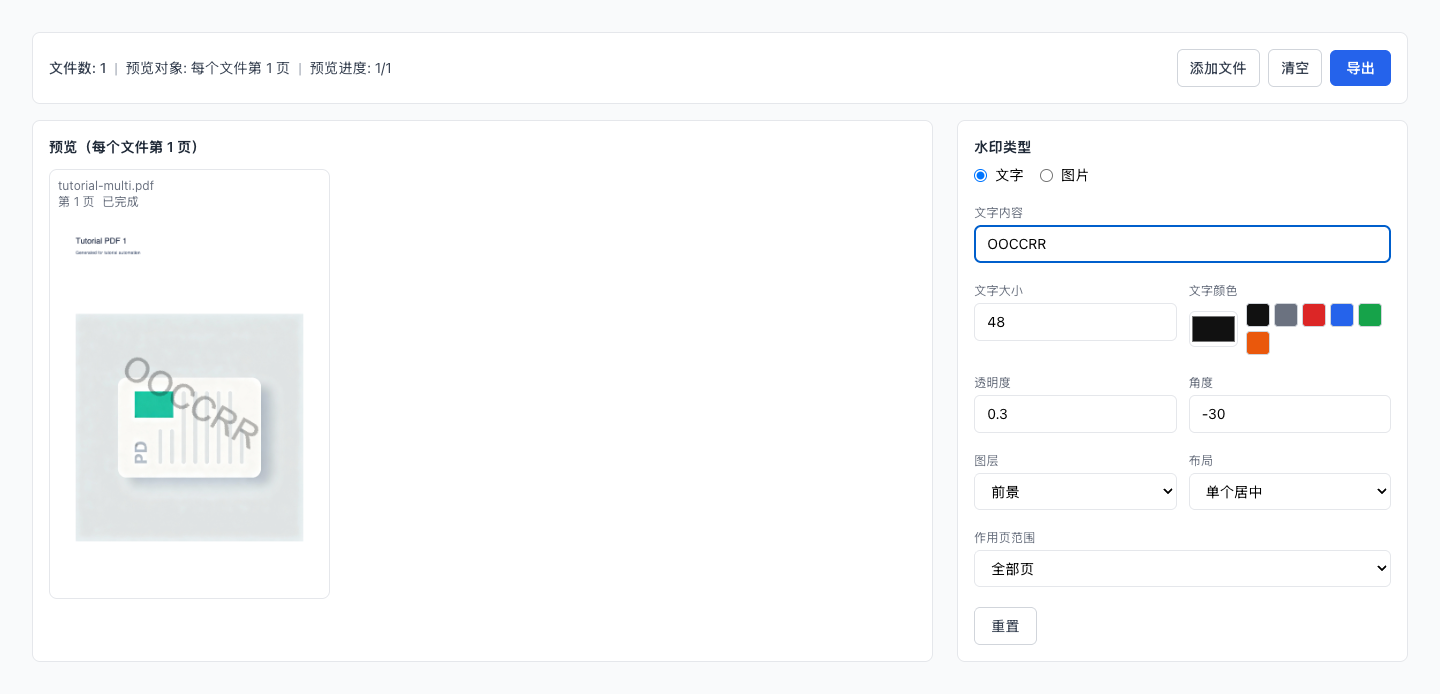This screenshot has height=694, width=1440.
Task: Click the 添加文件 add file button
Action: [1218, 68]
